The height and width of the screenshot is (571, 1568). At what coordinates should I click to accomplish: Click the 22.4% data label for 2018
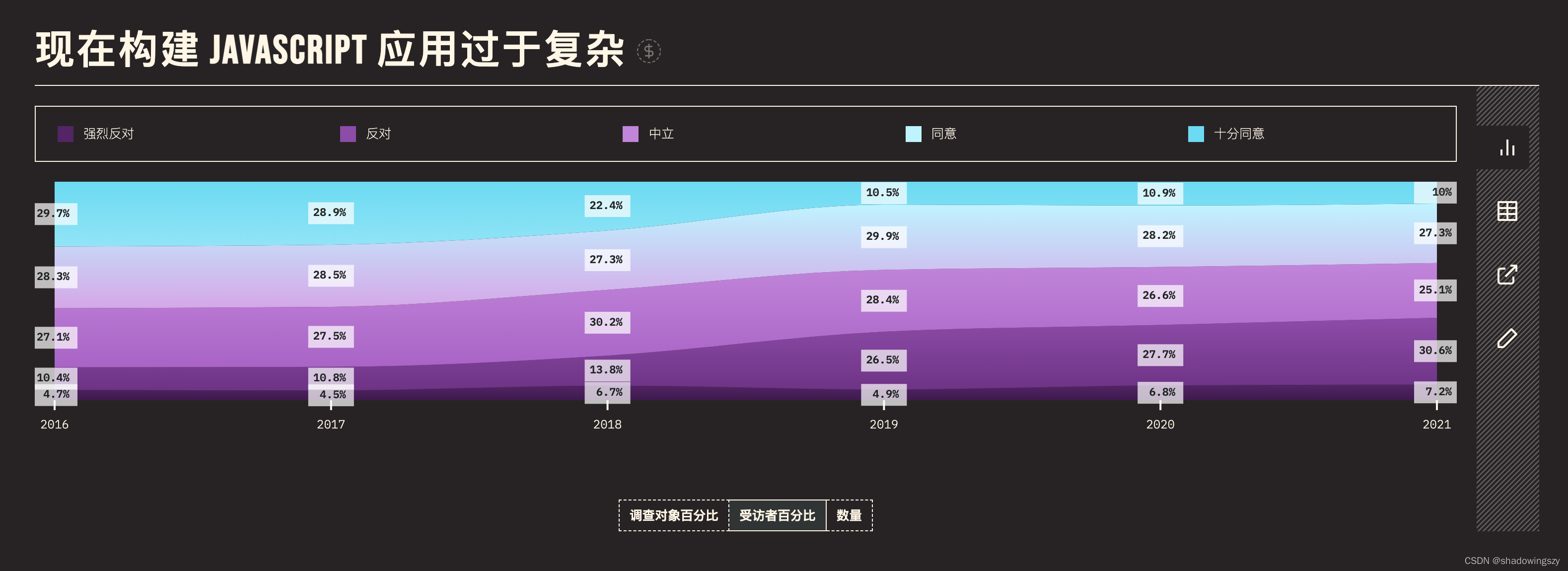pos(607,206)
